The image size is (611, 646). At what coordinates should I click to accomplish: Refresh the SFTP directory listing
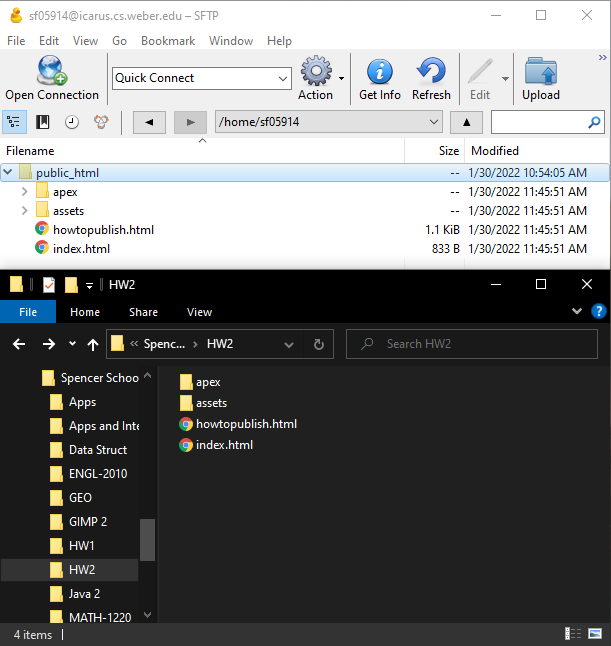point(431,71)
